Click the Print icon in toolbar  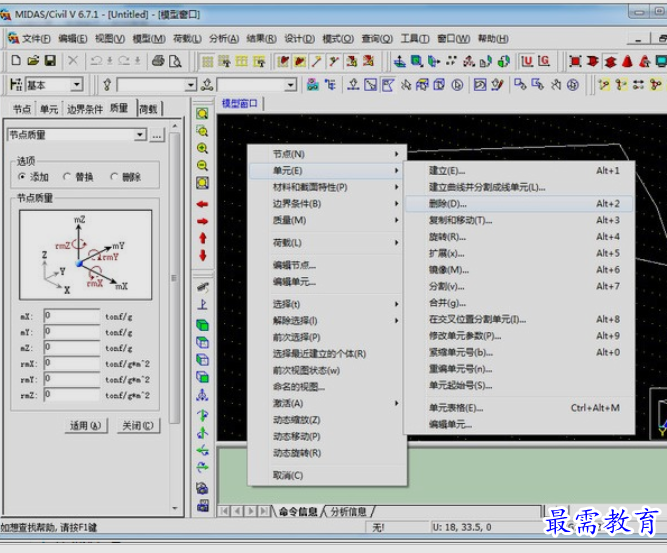[x=158, y=61]
